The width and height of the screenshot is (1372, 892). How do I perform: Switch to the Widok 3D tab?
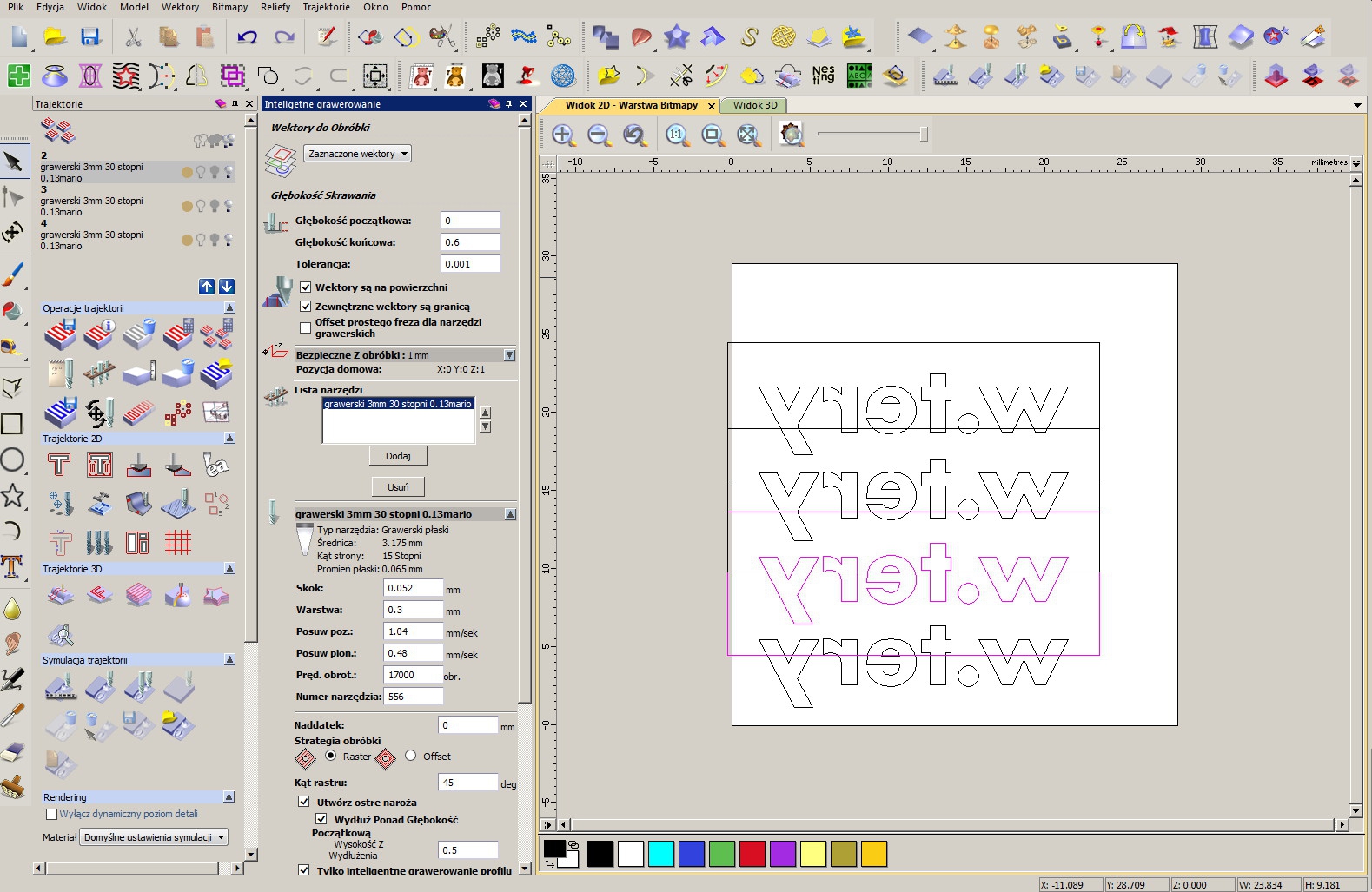pyautogui.click(x=754, y=105)
